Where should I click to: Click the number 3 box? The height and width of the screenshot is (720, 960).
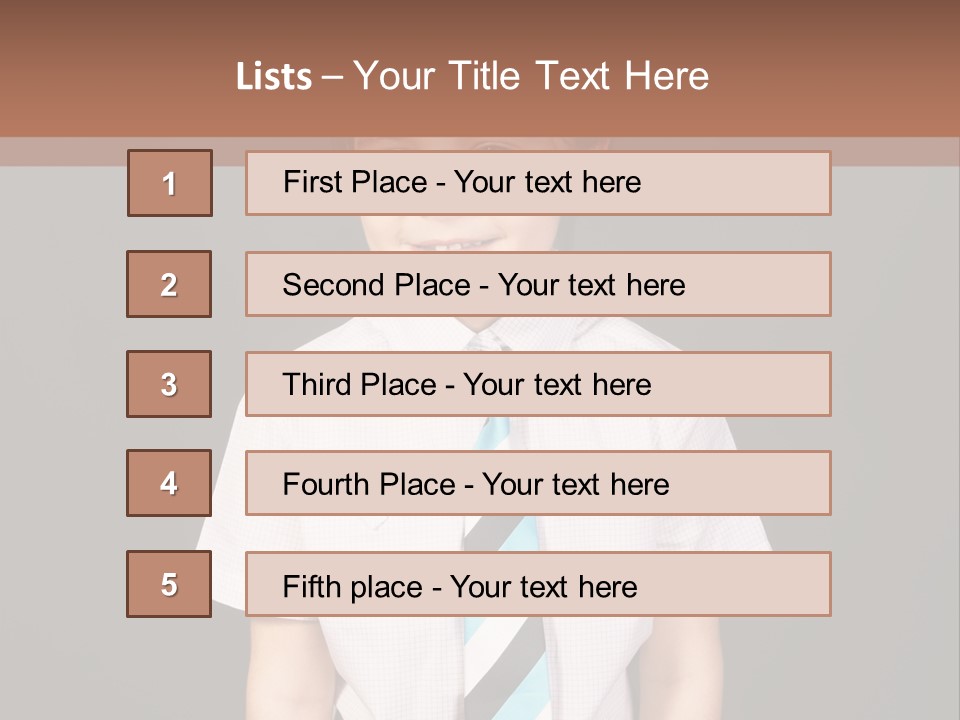pos(169,384)
